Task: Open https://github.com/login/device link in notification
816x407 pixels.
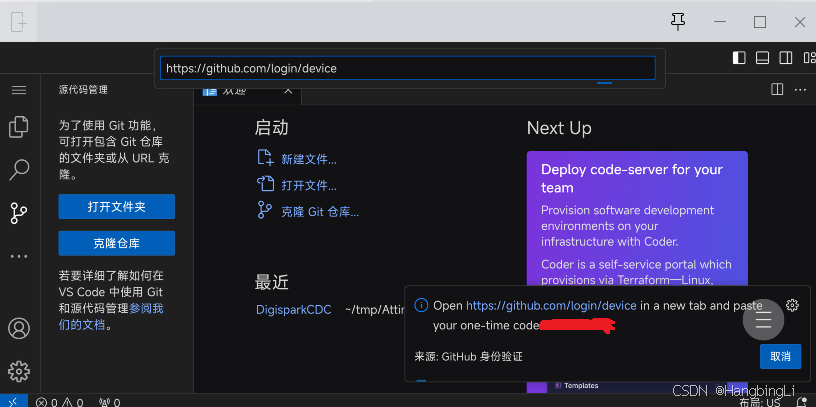Action: [551, 306]
